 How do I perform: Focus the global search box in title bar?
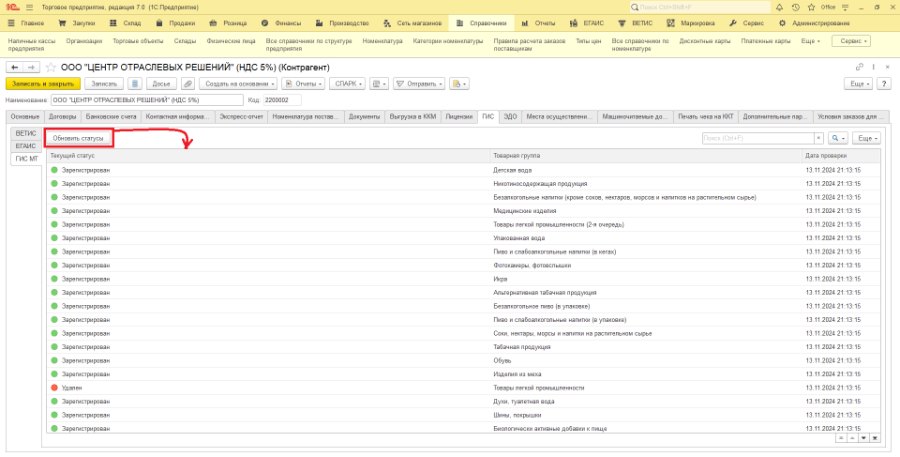point(700,7)
